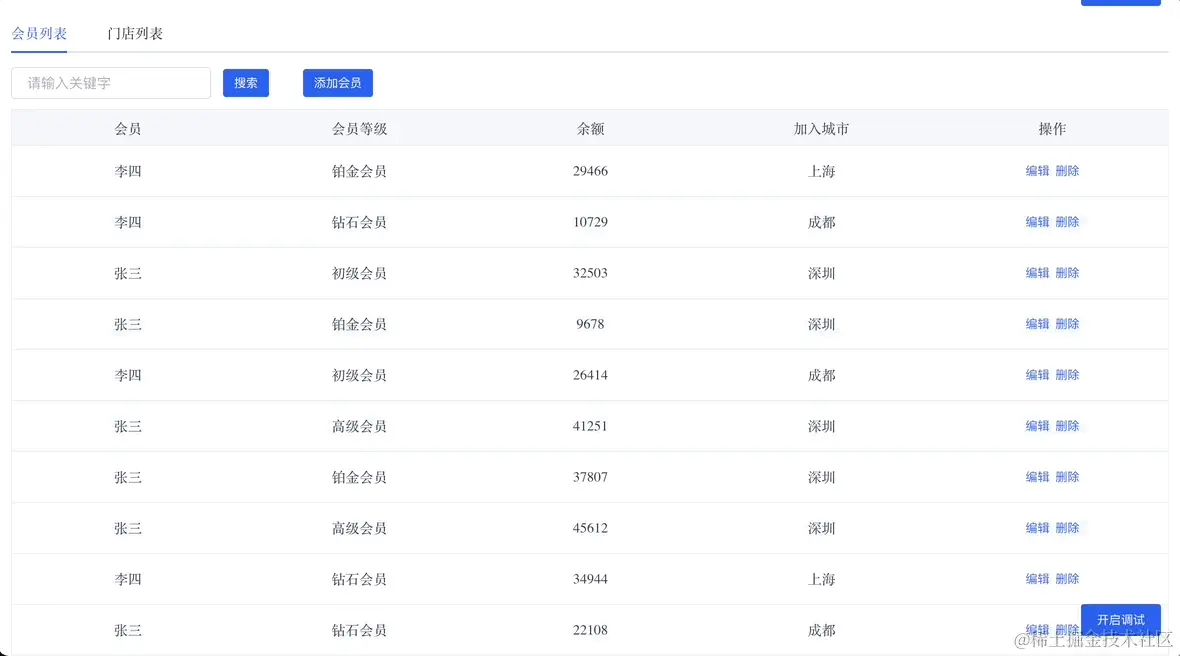Screen dimensions: 1180x656
Task: Delete the member with balance 26414
Action: tap(1067, 375)
